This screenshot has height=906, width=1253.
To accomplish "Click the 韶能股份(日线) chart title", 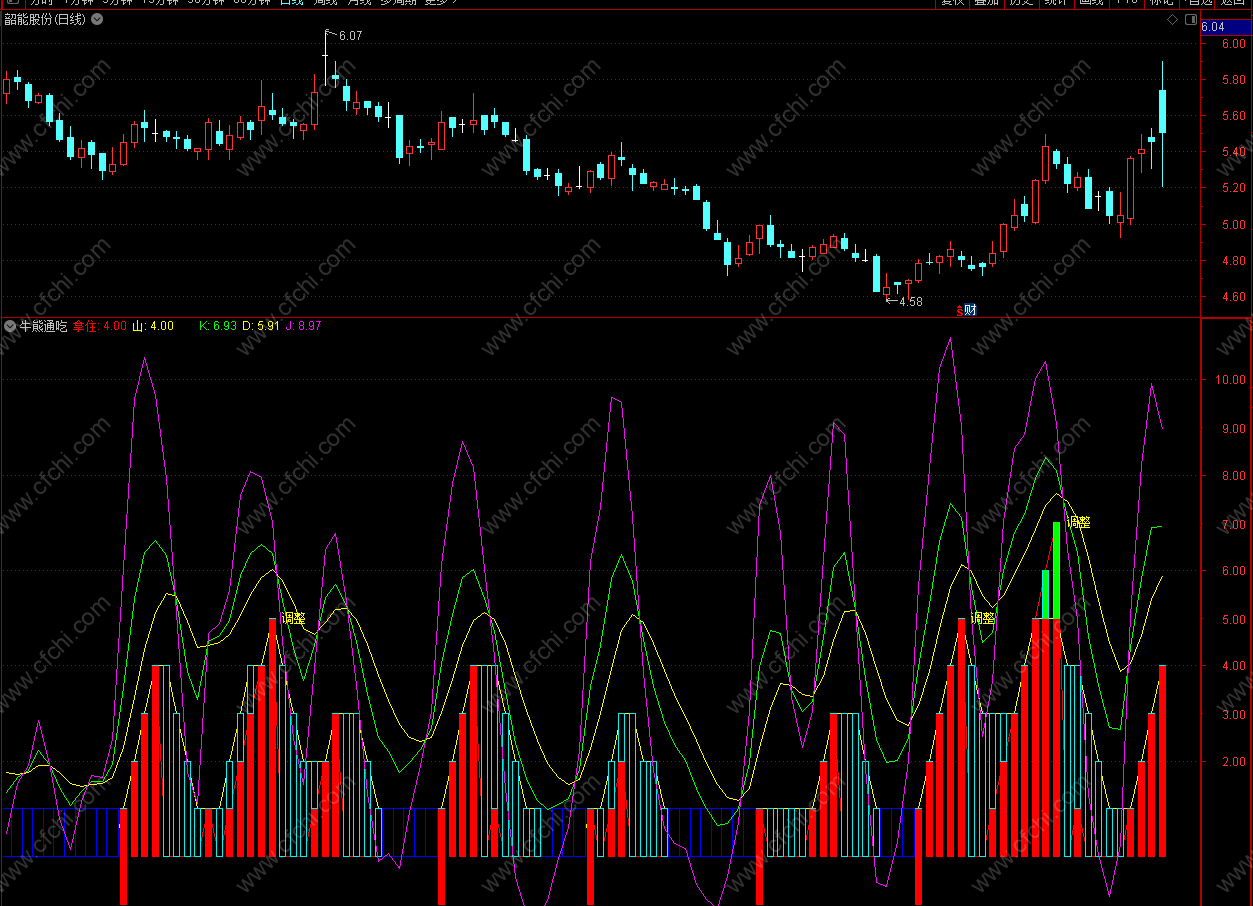I will click(x=45, y=20).
